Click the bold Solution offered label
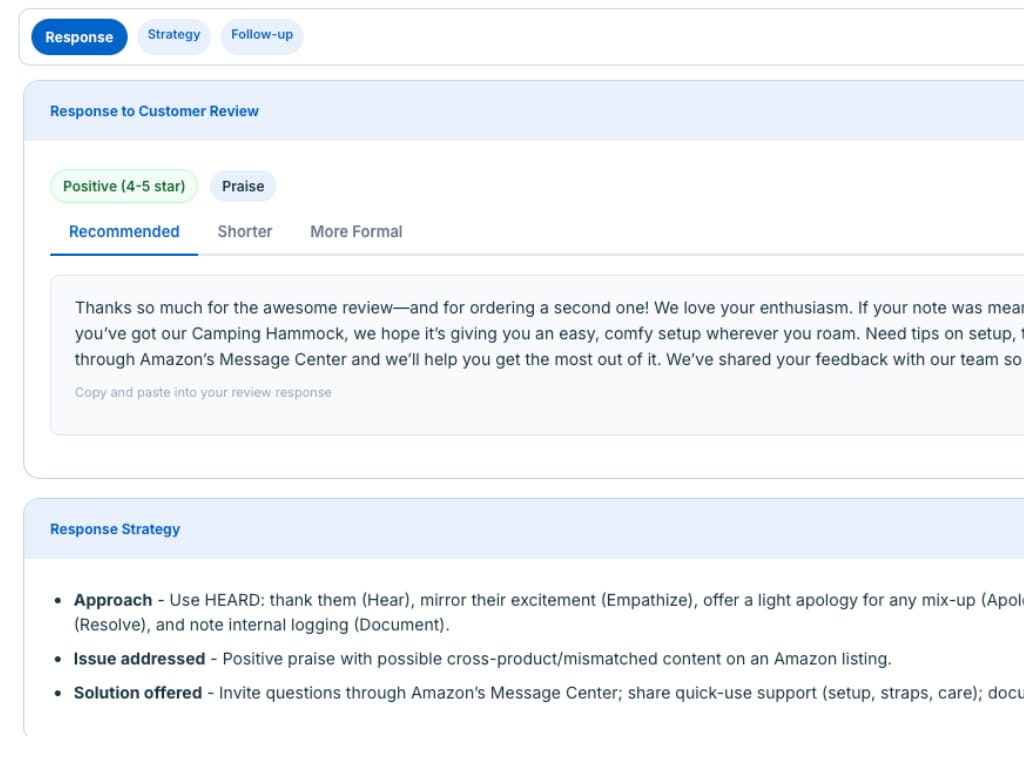 tap(138, 693)
